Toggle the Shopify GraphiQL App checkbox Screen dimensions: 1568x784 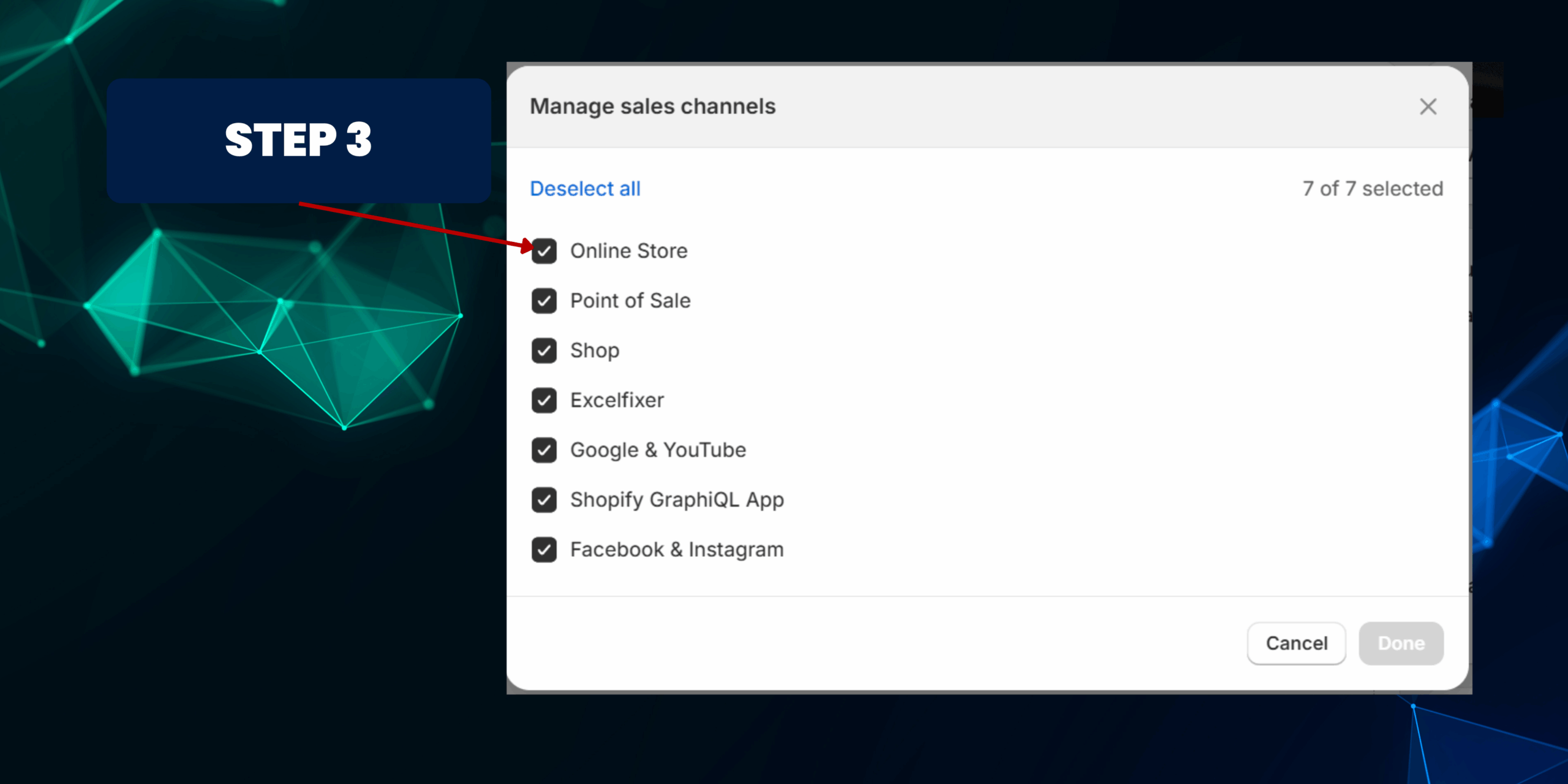coord(544,500)
